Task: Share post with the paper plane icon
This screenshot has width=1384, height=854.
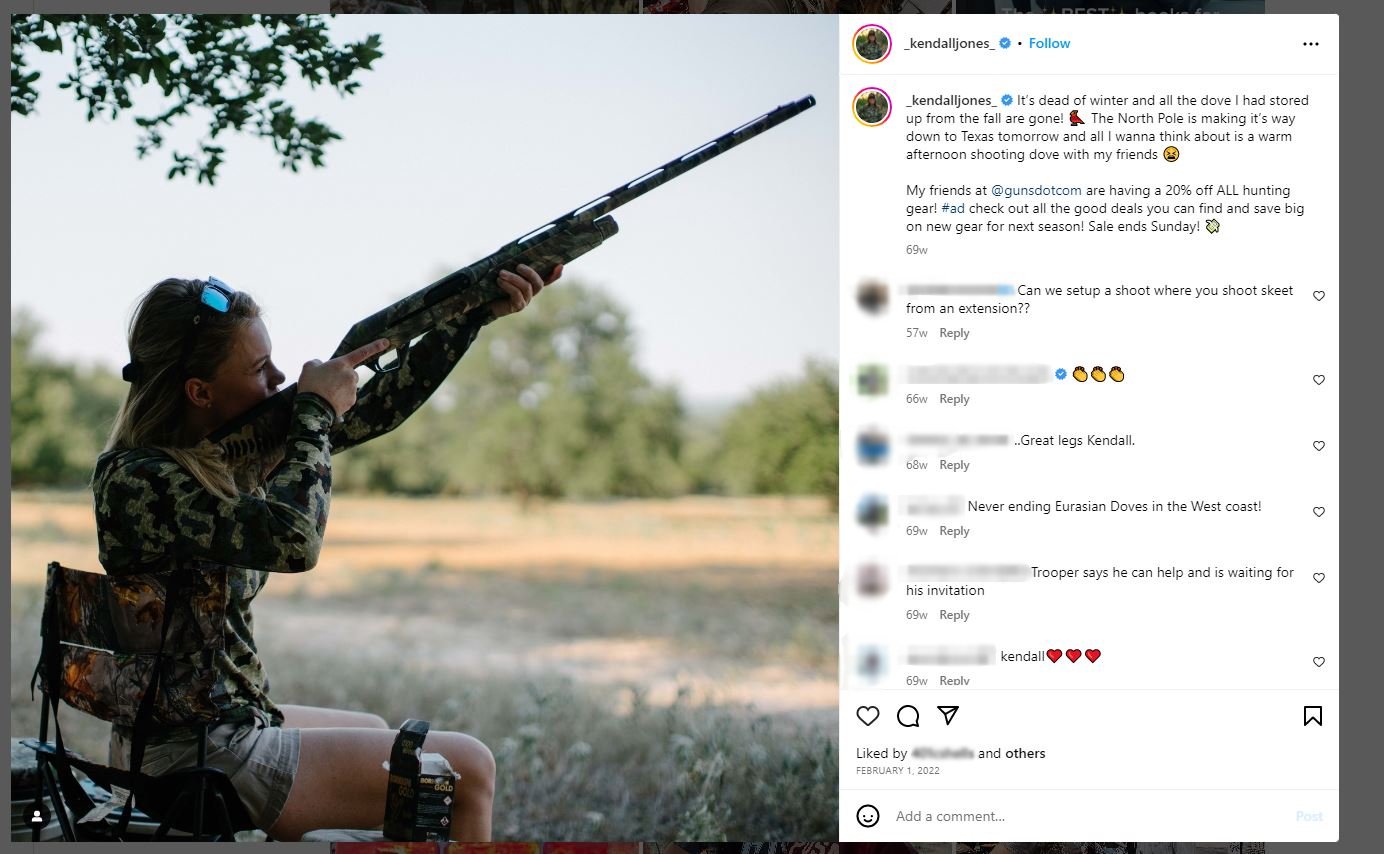Action: pos(948,715)
